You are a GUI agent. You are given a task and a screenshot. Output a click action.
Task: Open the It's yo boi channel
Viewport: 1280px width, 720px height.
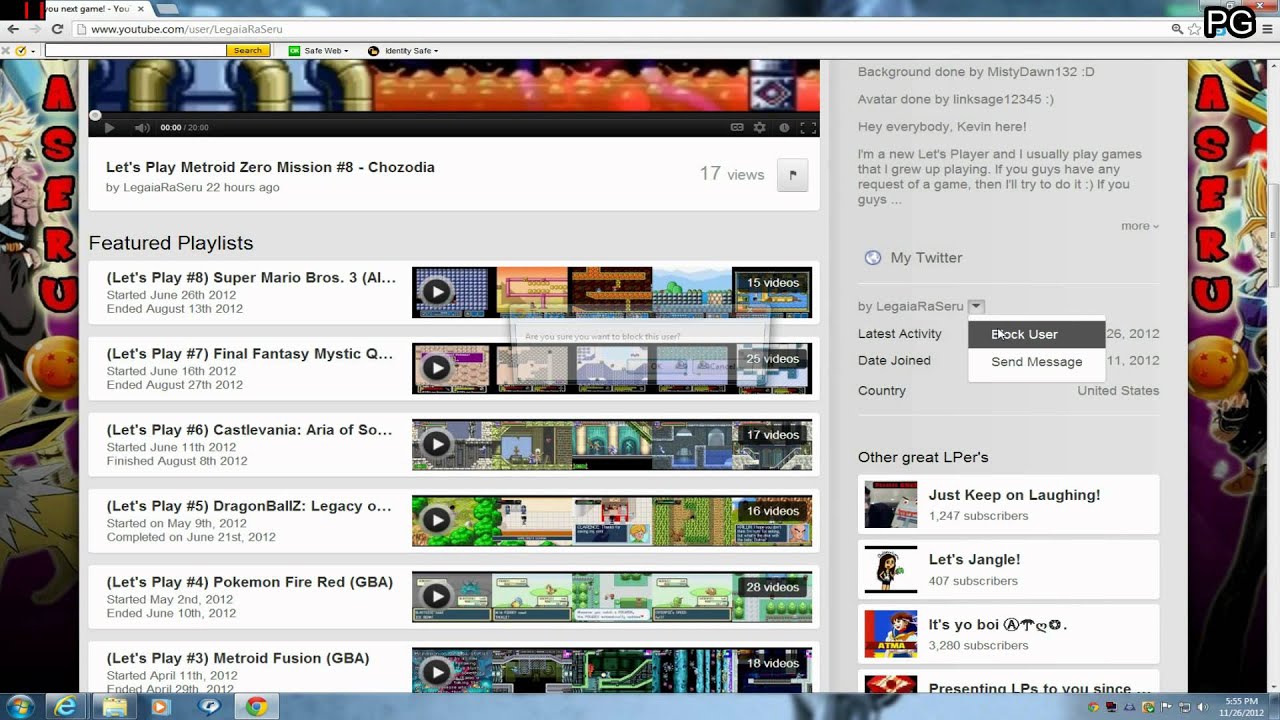click(998, 625)
